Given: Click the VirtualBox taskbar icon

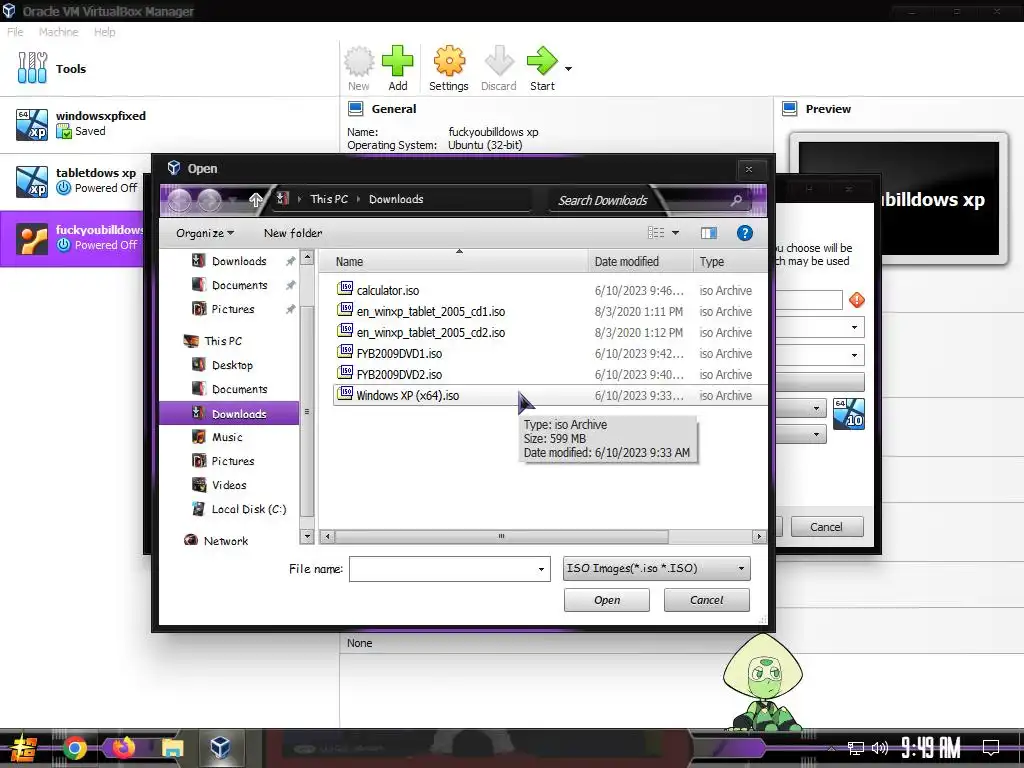Looking at the screenshot, I should pyautogui.click(x=220, y=747).
